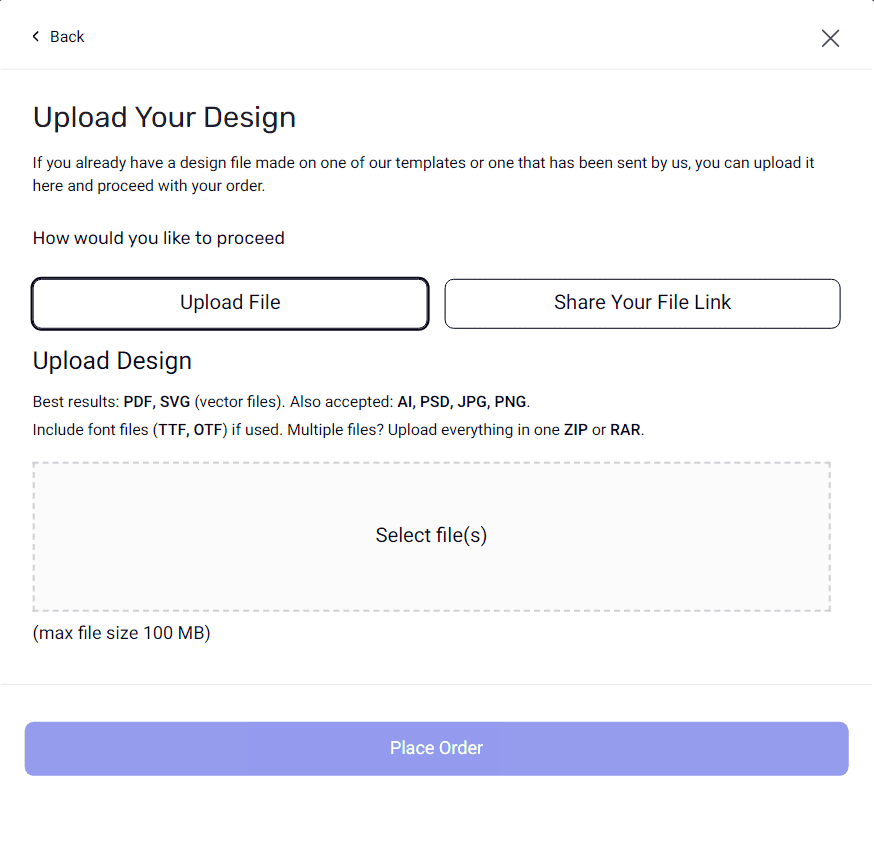Image resolution: width=874 pixels, height=850 pixels.
Task: Click the 'How would you like to proceed' text
Action: coord(159,238)
